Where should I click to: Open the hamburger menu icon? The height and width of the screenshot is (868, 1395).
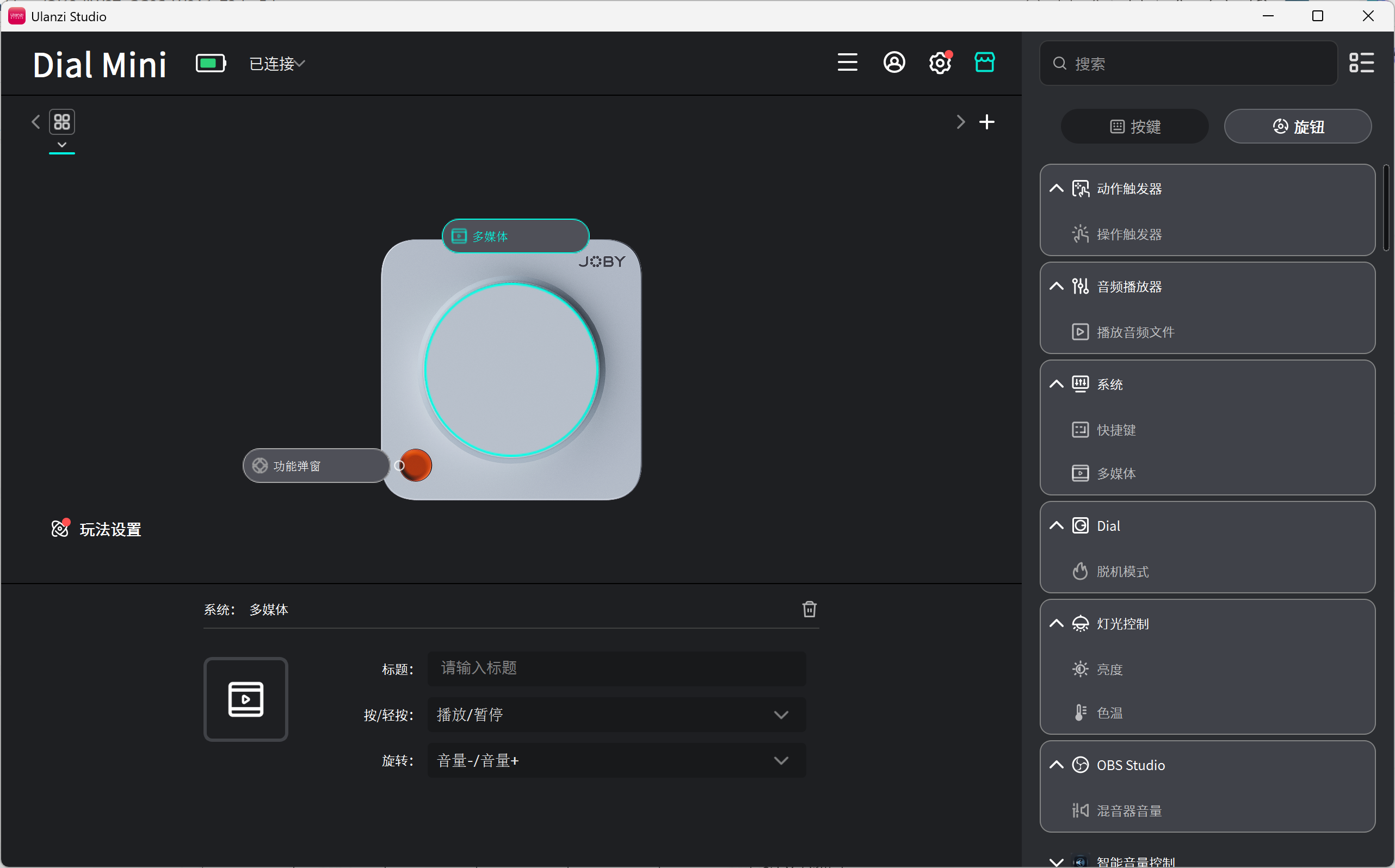point(847,63)
